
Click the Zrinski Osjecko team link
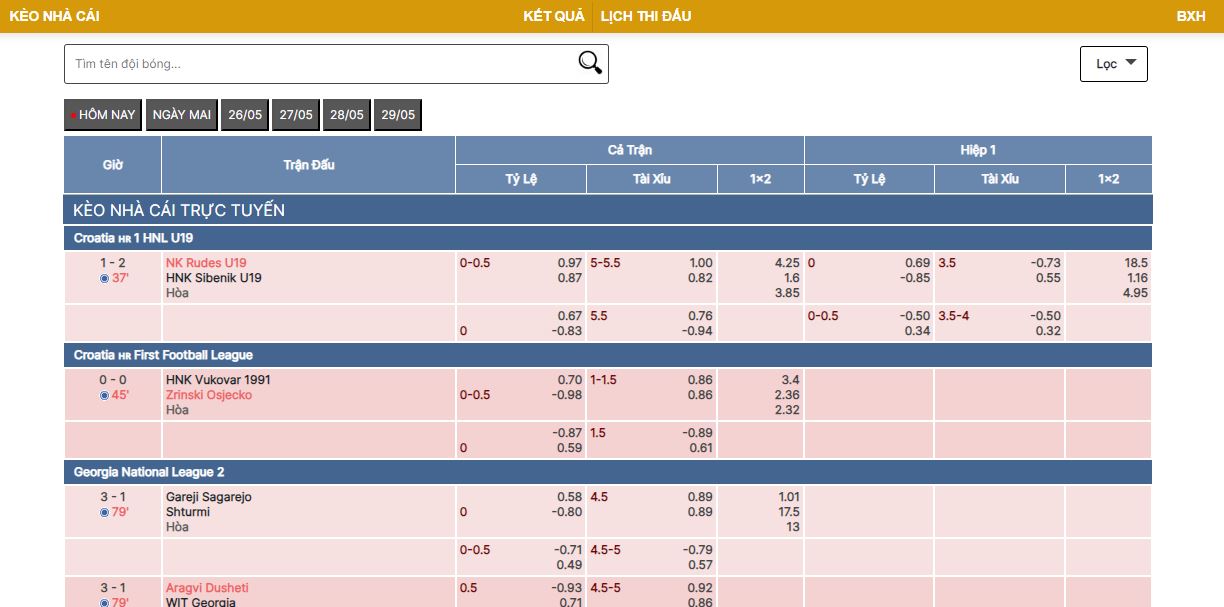[207, 394]
